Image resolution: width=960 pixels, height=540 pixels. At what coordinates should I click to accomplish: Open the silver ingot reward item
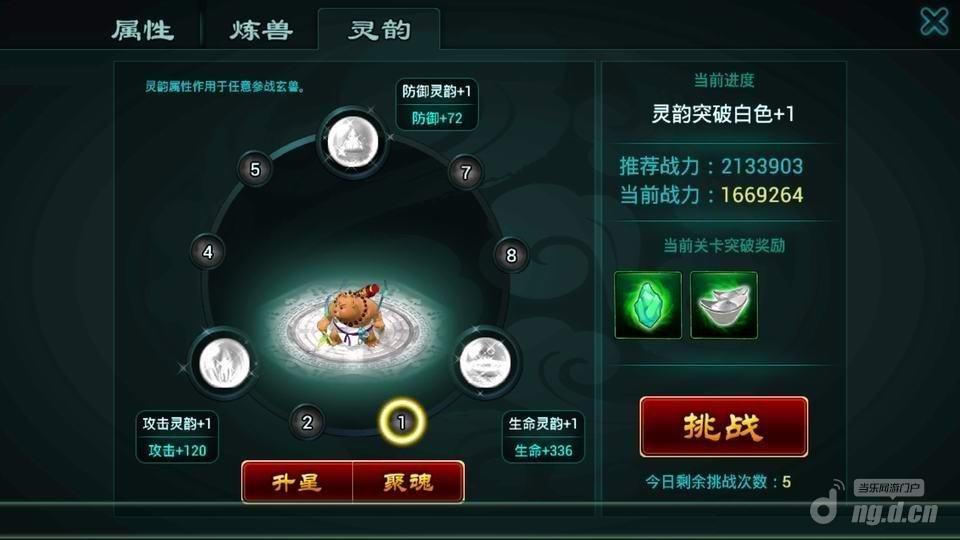pyautogui.click(x=724, y=305)
